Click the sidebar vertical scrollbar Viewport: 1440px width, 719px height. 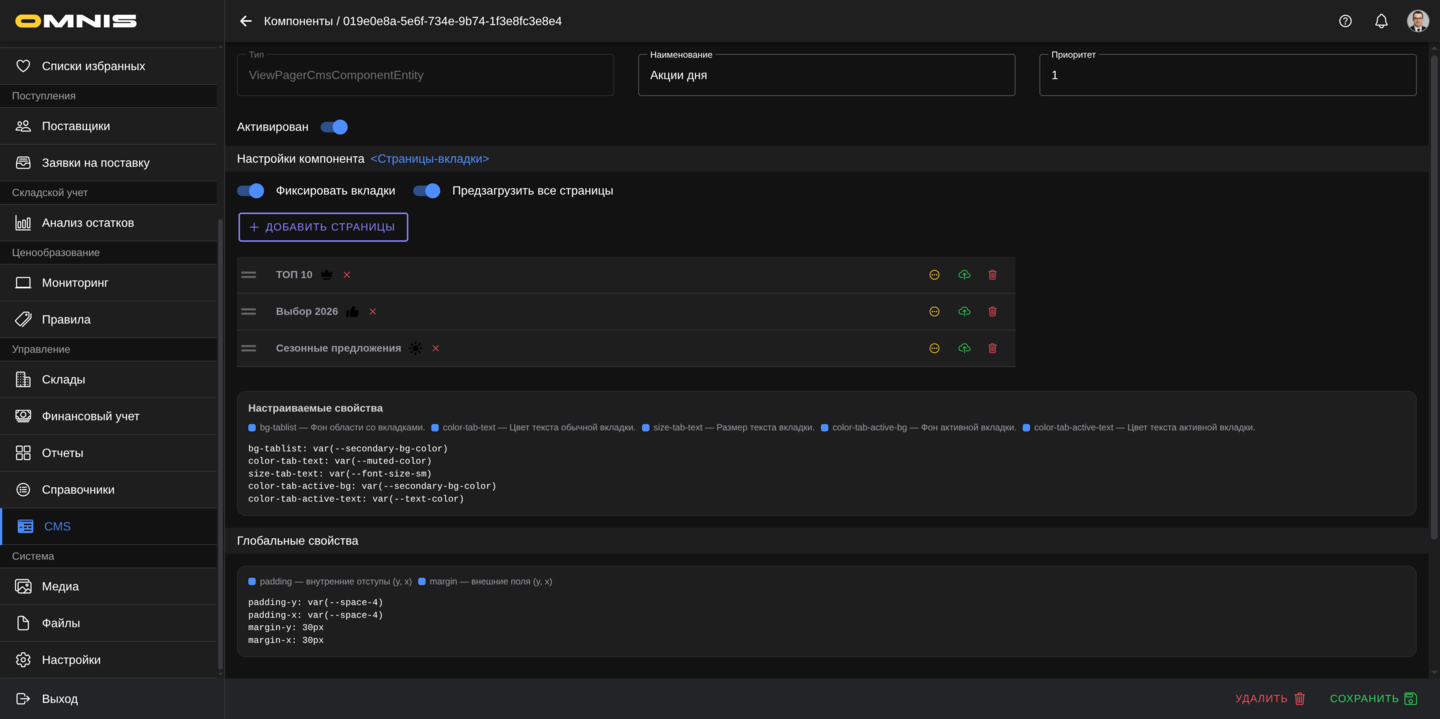point(220,445)
